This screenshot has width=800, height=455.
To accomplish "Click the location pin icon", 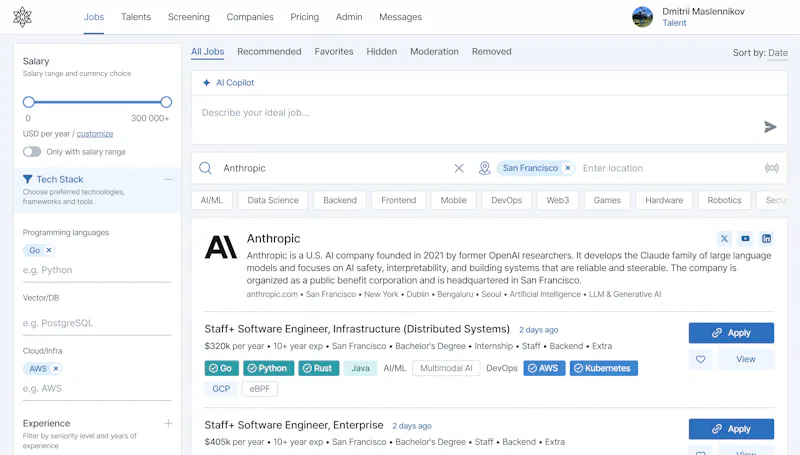I will (484, 168).
